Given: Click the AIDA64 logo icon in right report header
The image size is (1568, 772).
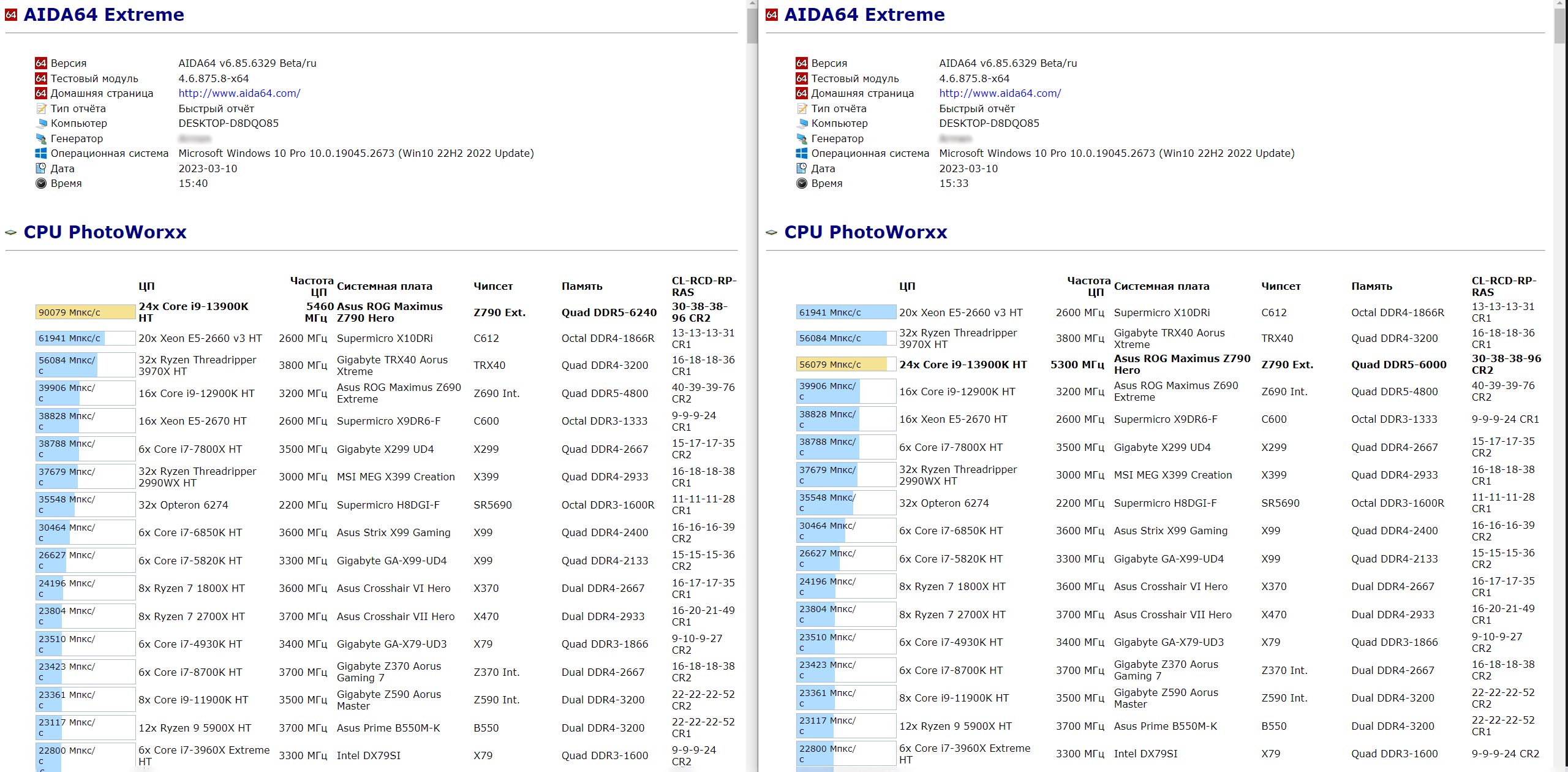Looking at the screenshot, I should pyautogui.click(x=772, y=15).
